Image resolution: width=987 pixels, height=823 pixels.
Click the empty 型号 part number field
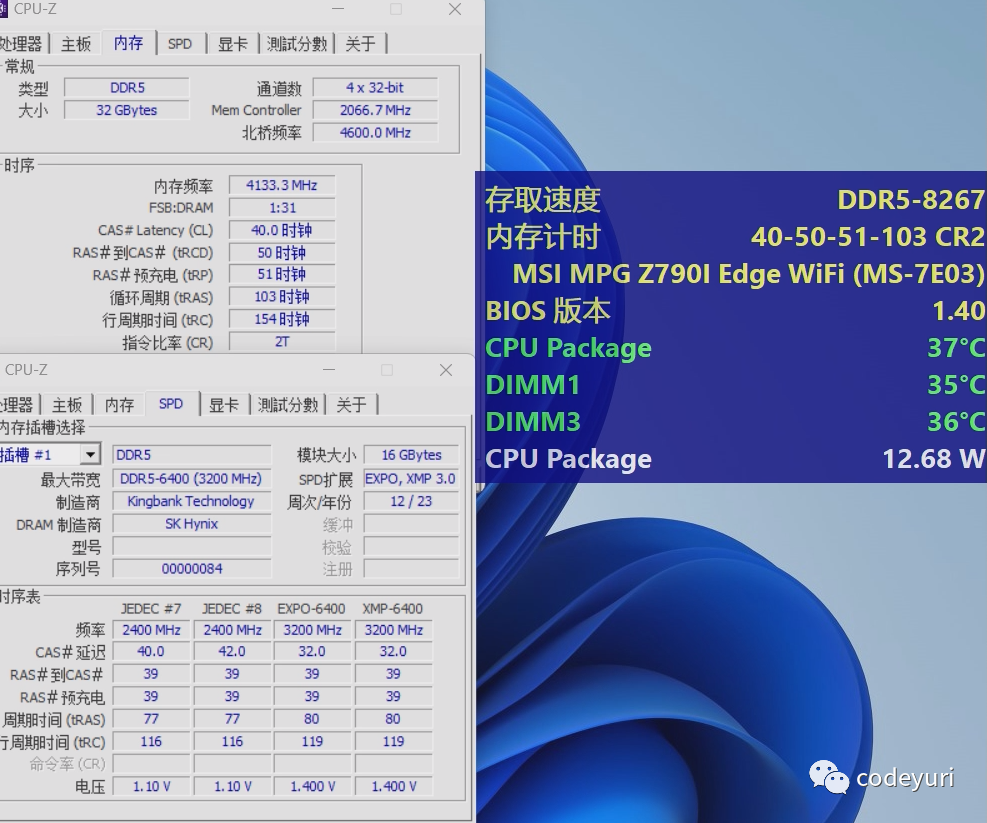[x=191, y=547]
